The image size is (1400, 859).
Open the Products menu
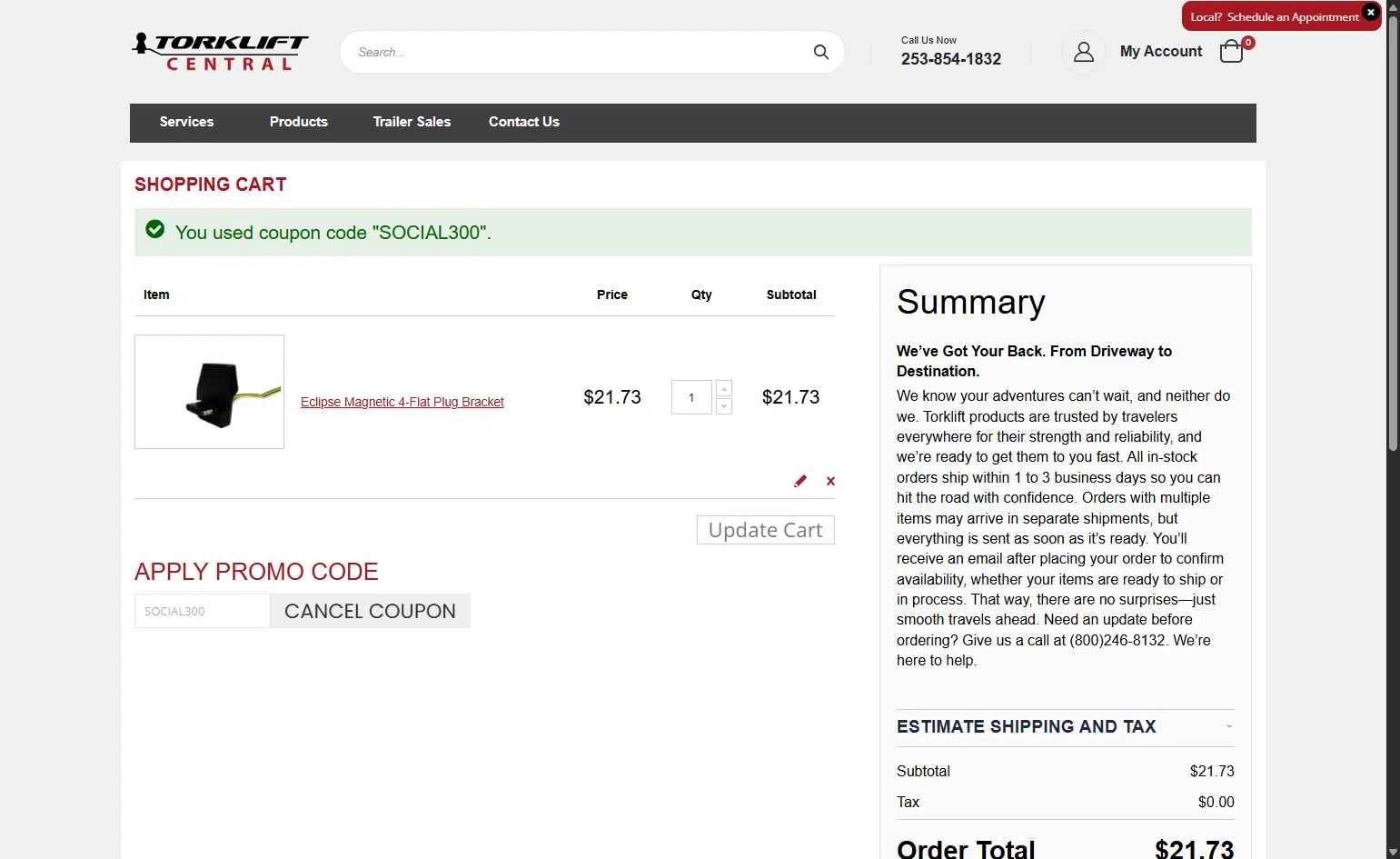pyautogui.click(x=299, y=122)
